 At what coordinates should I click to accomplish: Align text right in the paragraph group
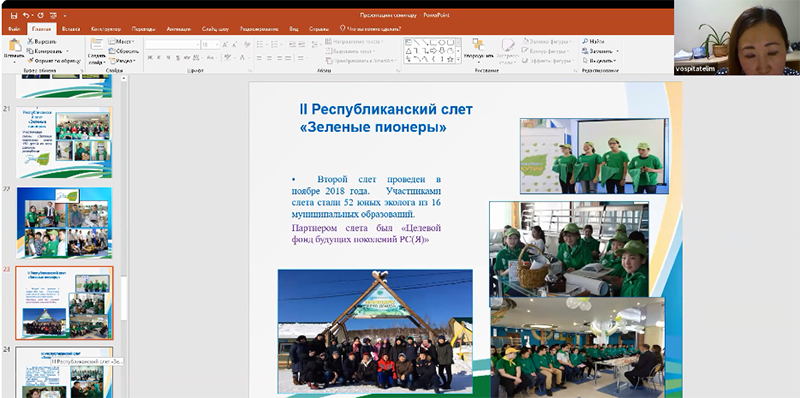(280, 58)
